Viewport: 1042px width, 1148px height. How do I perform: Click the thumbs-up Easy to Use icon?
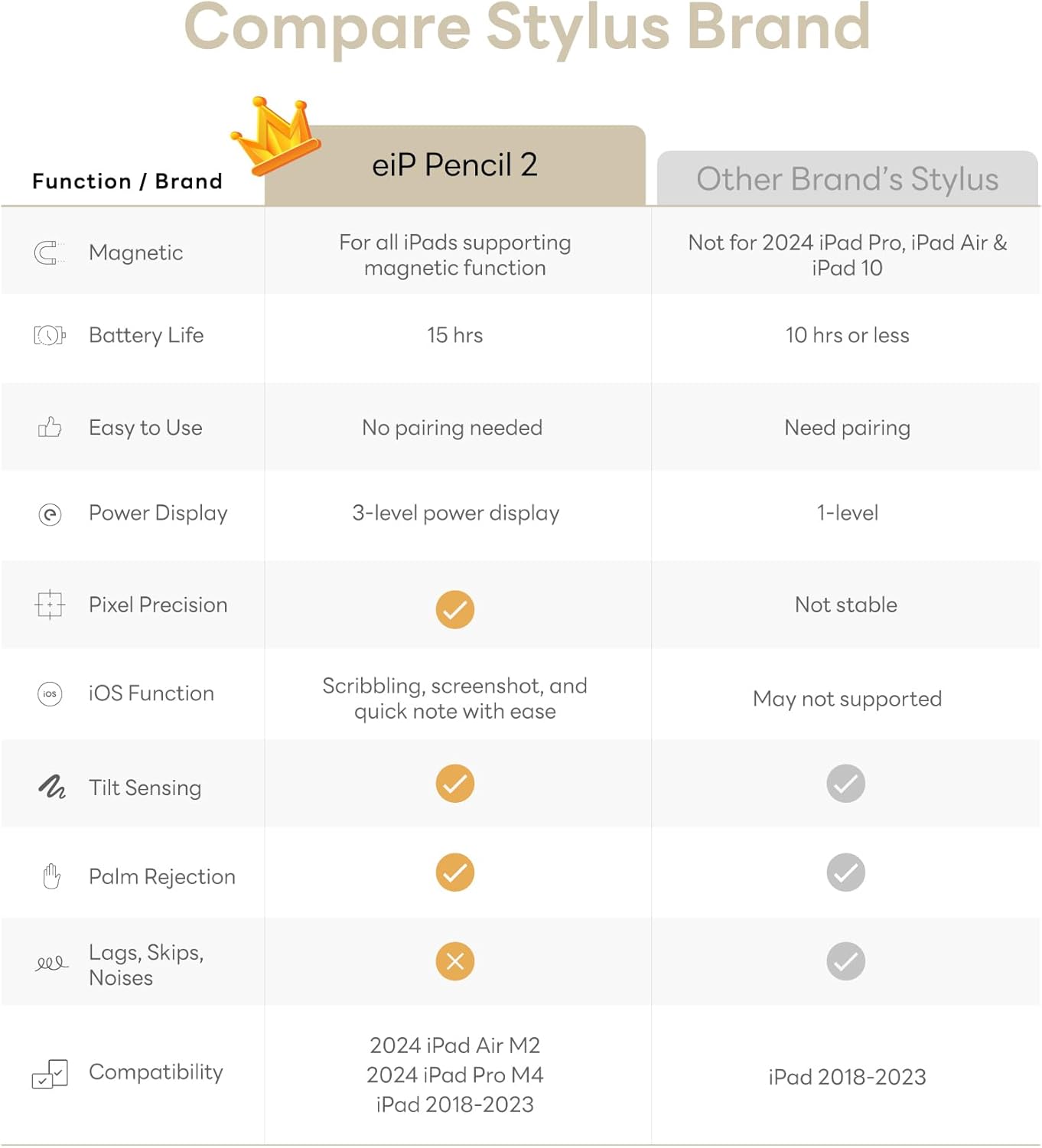(x=50, y=427)
